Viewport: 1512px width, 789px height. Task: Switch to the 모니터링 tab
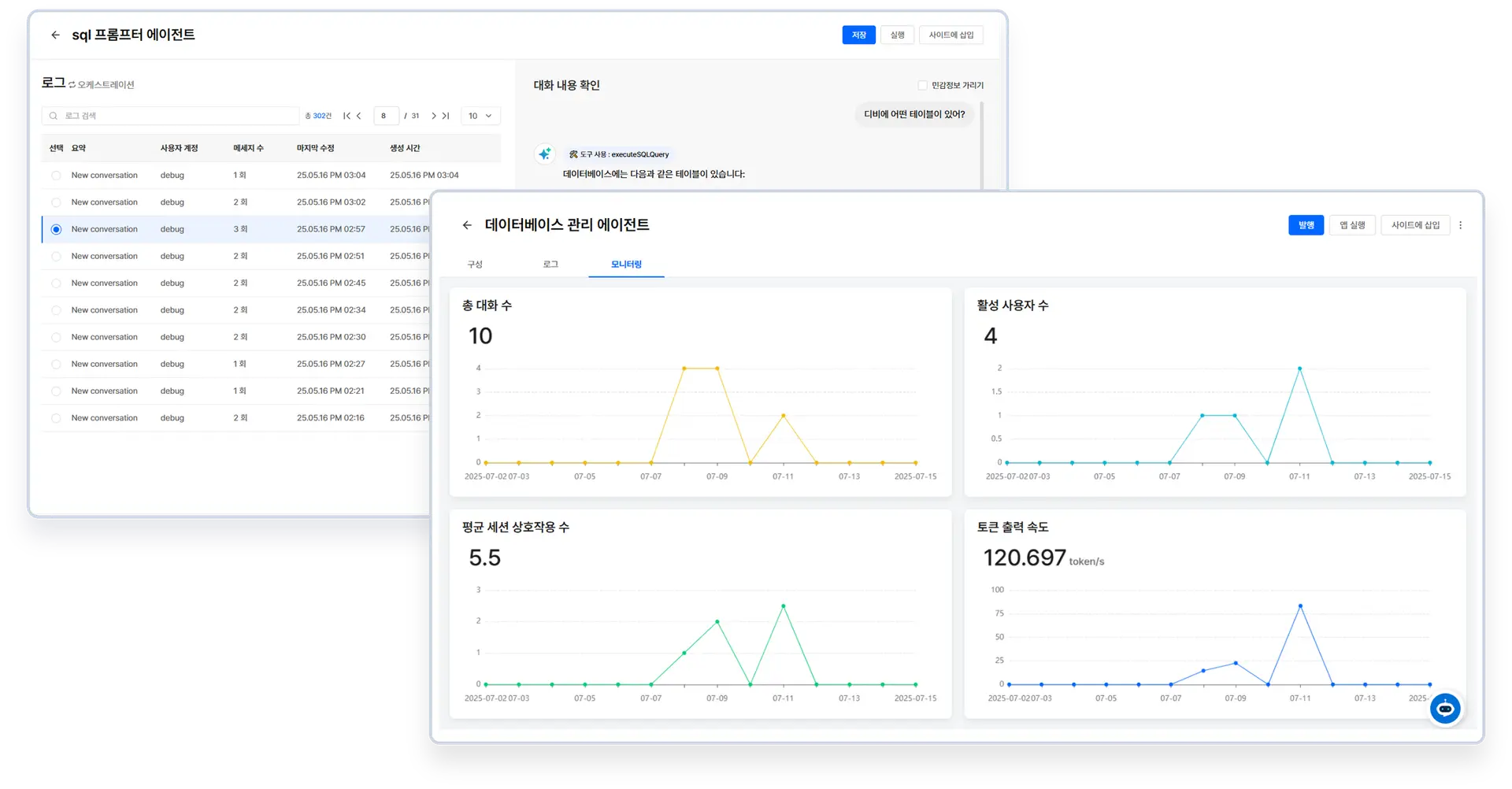pos(626,265)
